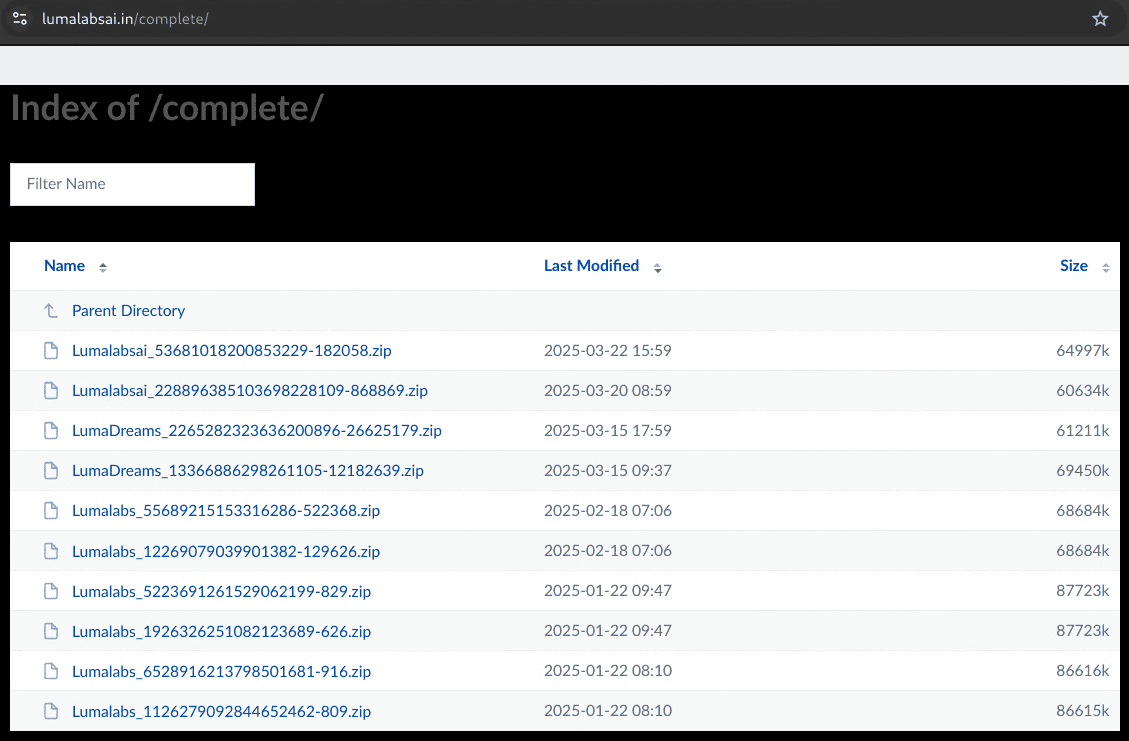Select the date 2025-03-22 15:59
This screenshot has height=741, width=1129.
[608, 351]
